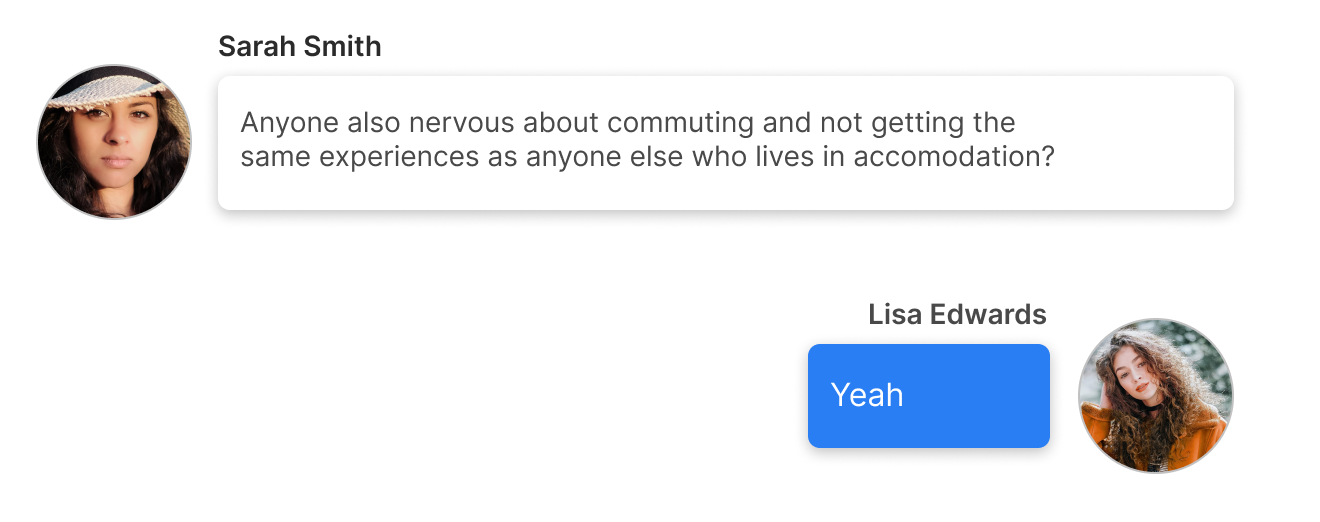1320x522 pixels.
Task: Click the Lisa Edwards sender name
Action: 957,314
